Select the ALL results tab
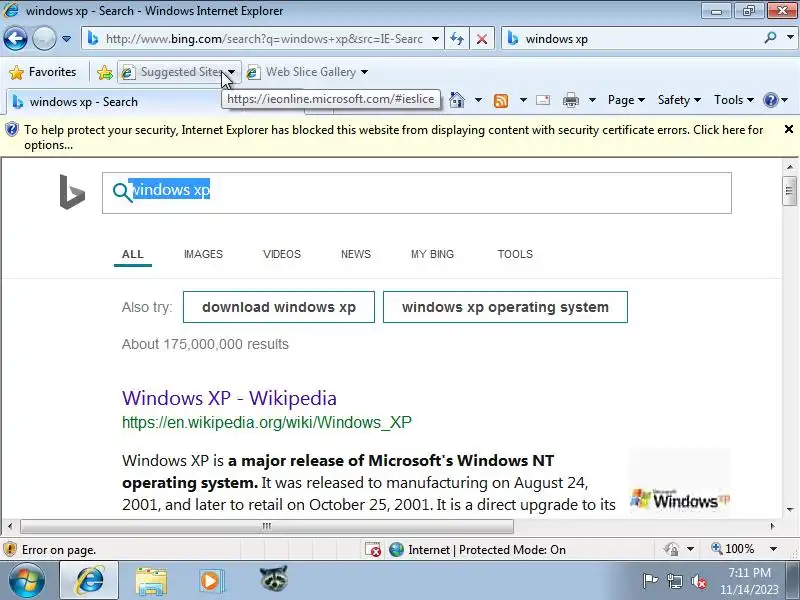 click(133, 254)
